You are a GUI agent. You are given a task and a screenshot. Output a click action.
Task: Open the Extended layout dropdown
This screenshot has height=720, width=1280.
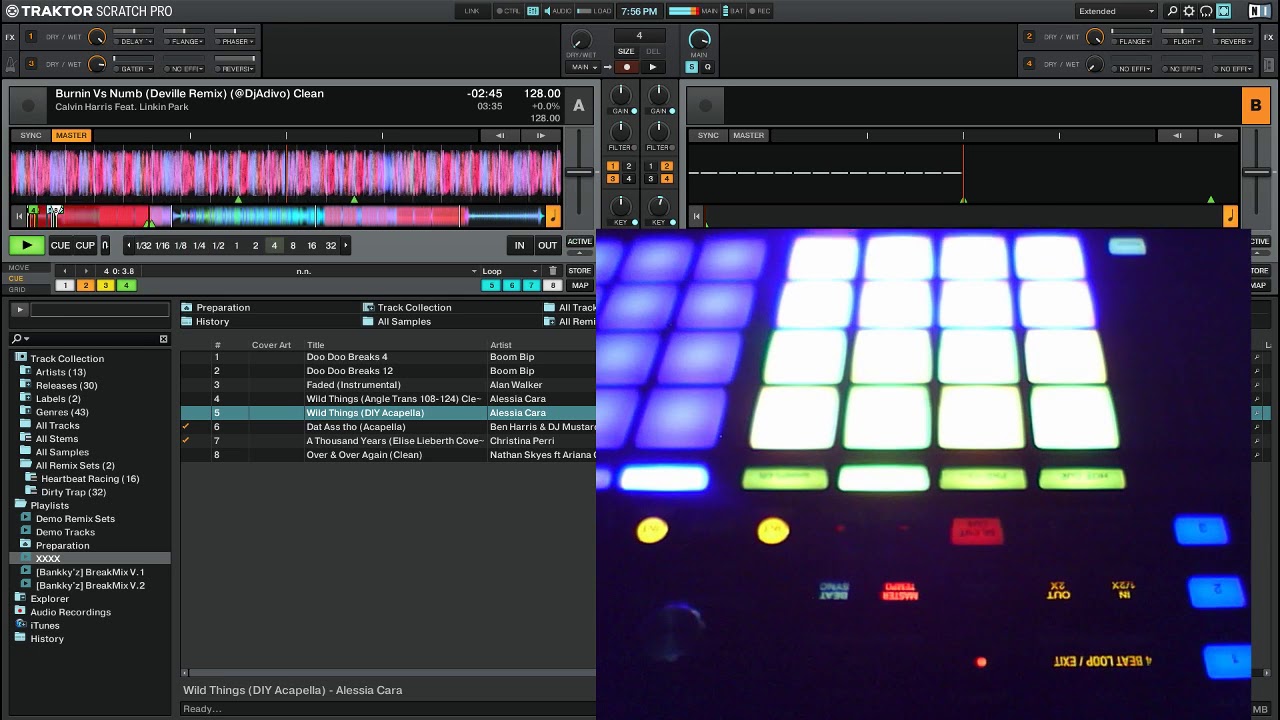pyautogui.click(x=1116, y=11)
